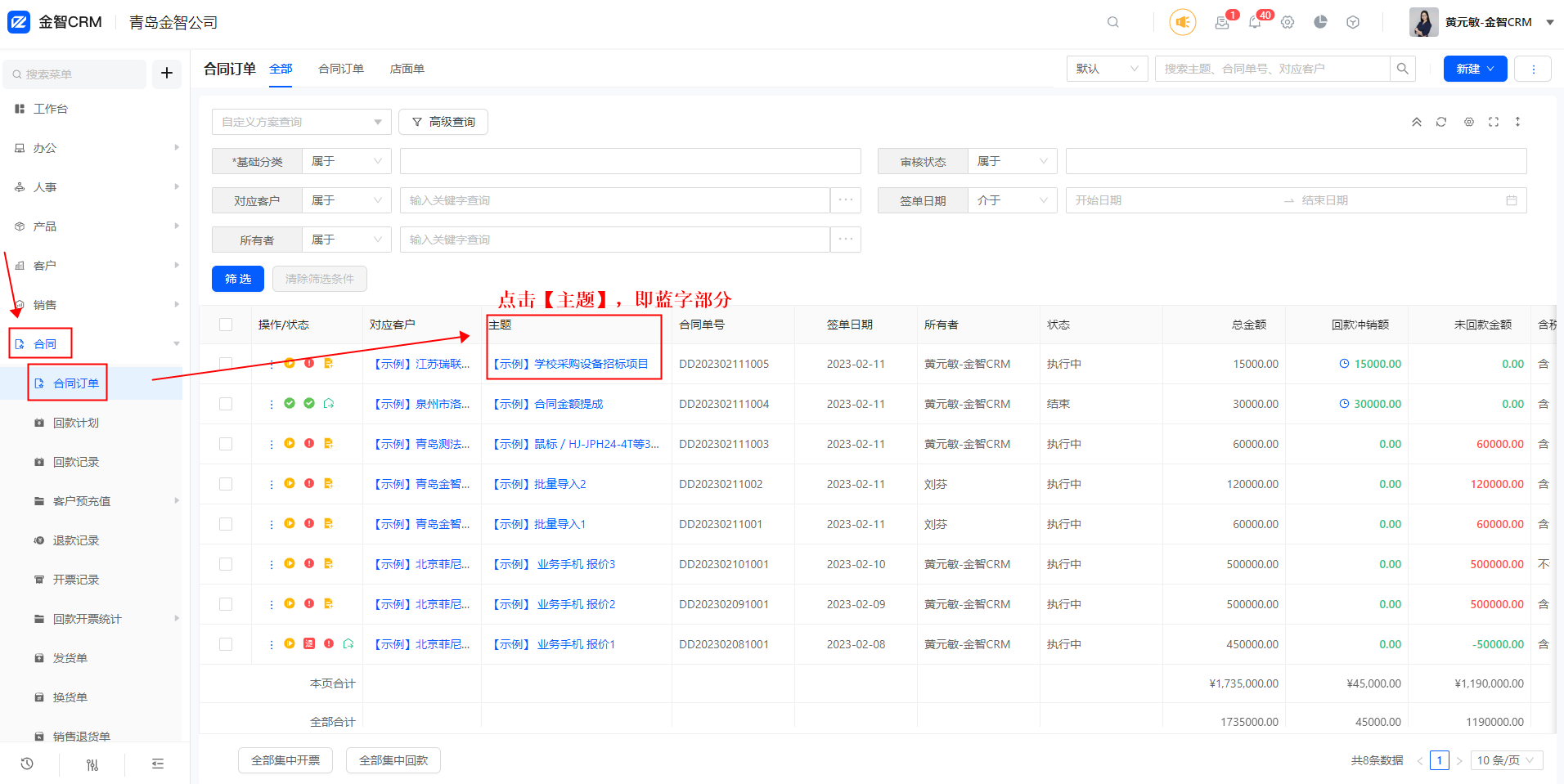Viewport: 1564px width, 784px height.
Task: Open 高级查询 advanced search
Action: coord(443,122)
